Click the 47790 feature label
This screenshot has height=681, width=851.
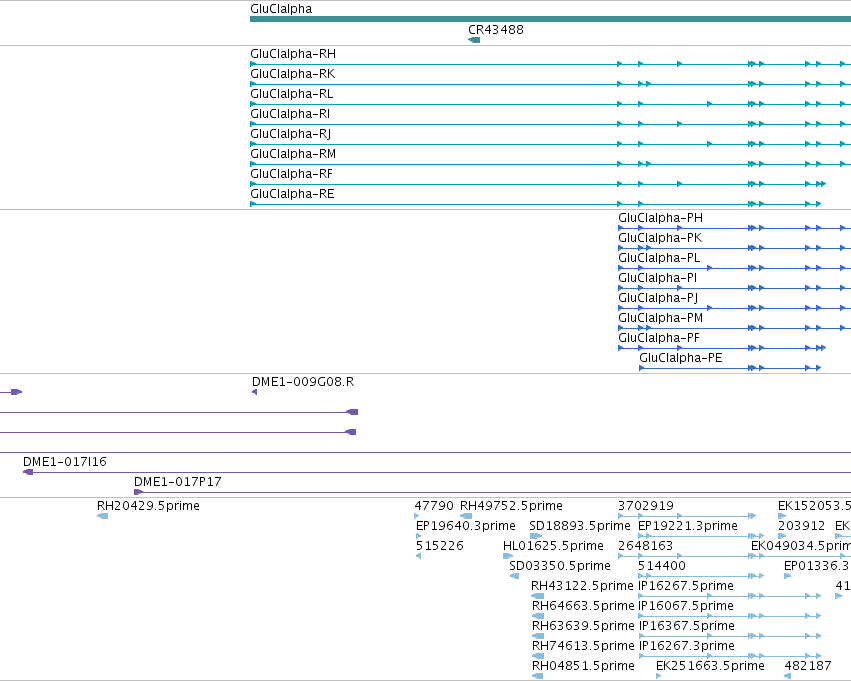434,506
